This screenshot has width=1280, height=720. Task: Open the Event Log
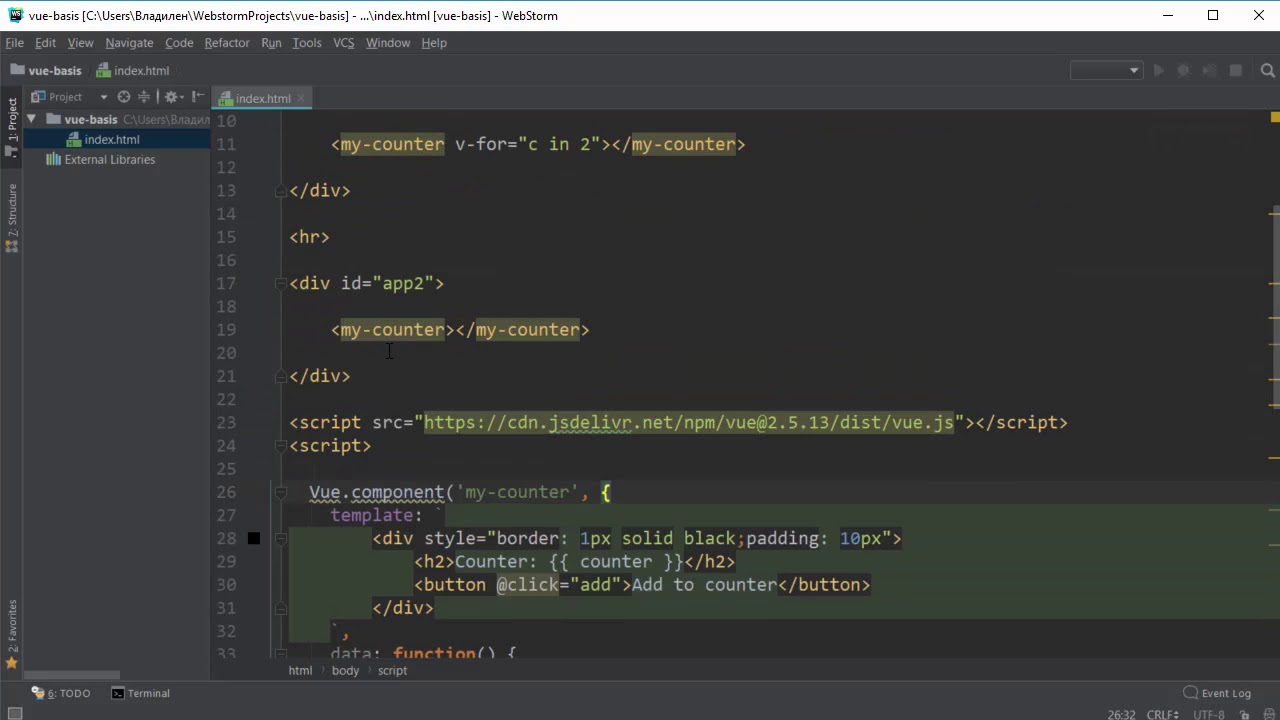pos(1217,693)
